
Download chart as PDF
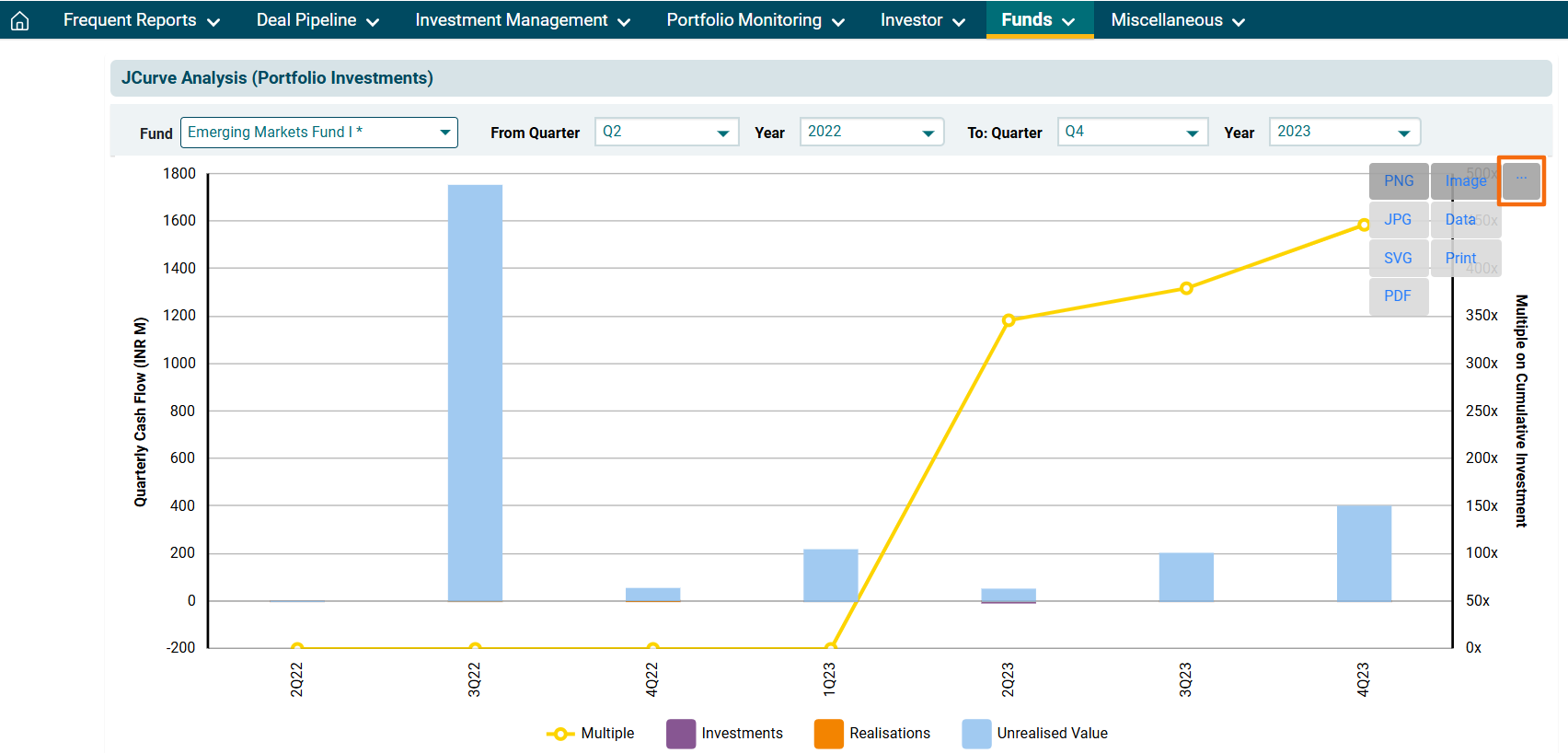(1398, 296)
